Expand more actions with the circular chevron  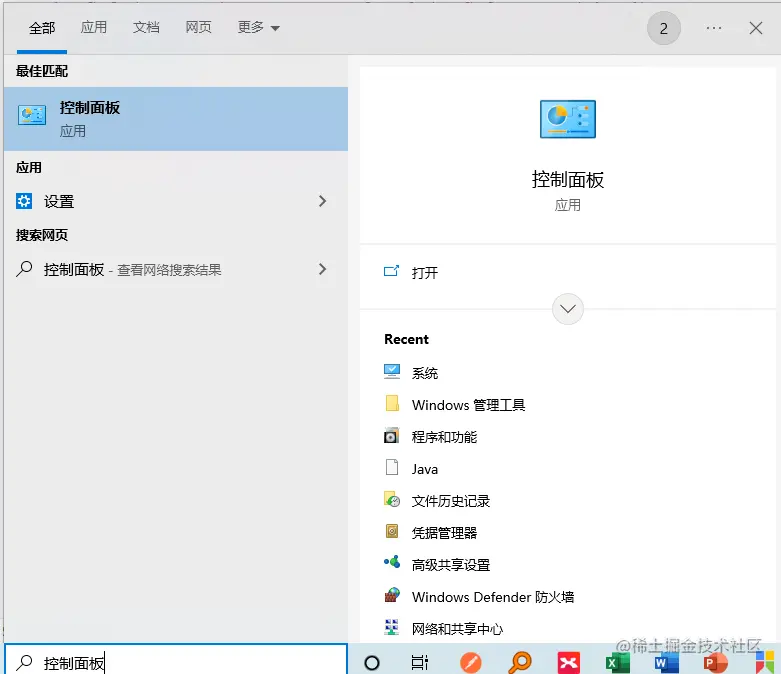[567, 309]
